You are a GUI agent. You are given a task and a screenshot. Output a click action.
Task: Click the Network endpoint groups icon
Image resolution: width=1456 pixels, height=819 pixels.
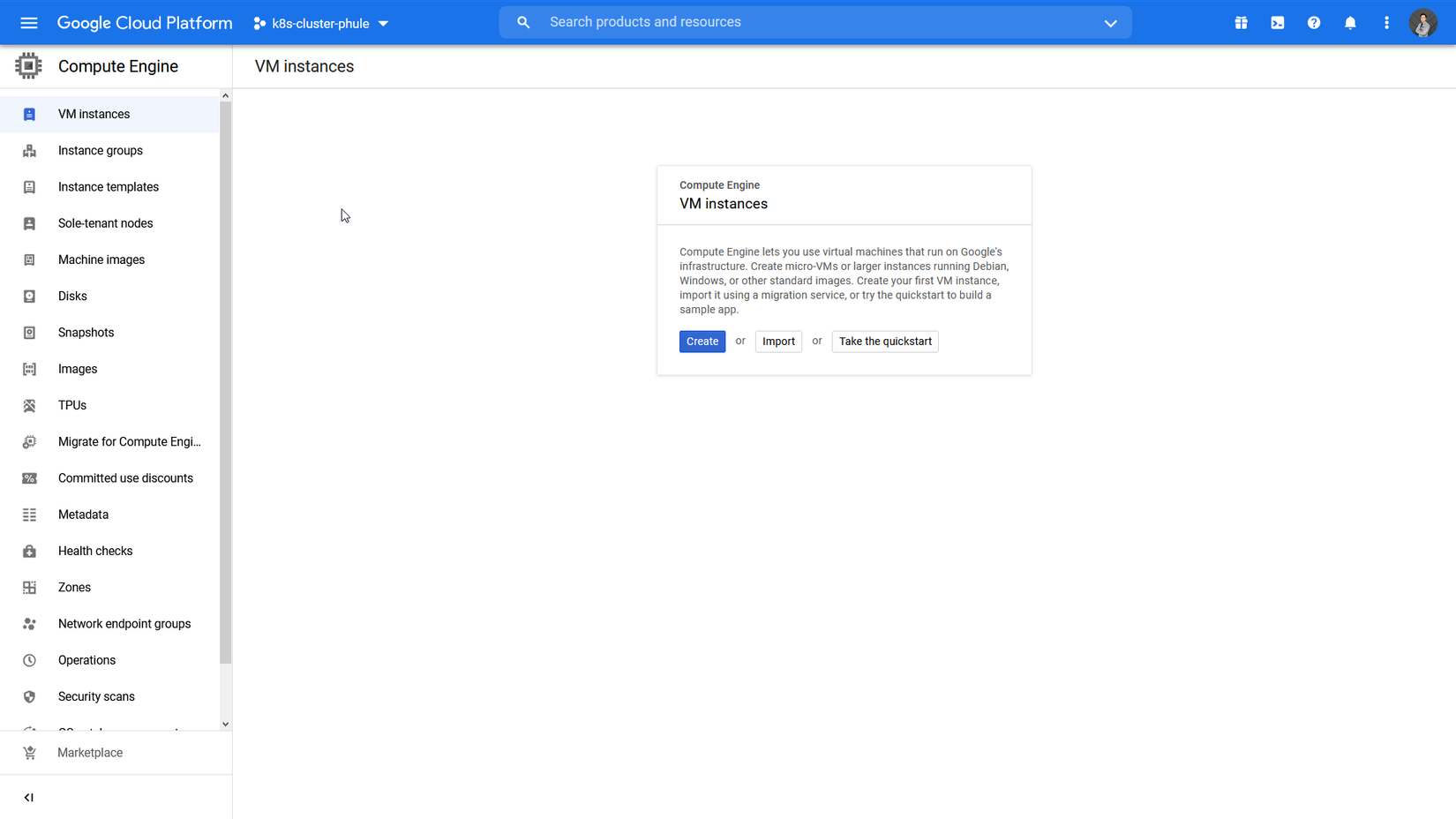point(29,624)
